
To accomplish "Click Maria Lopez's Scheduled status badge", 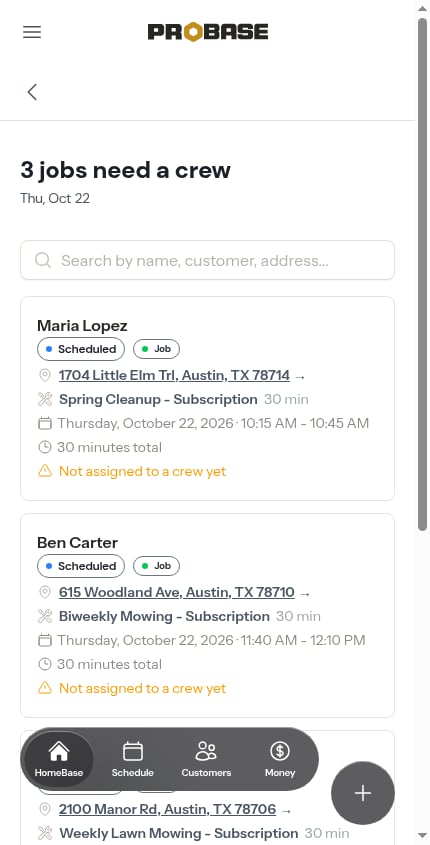I will [x=81, y=349].
